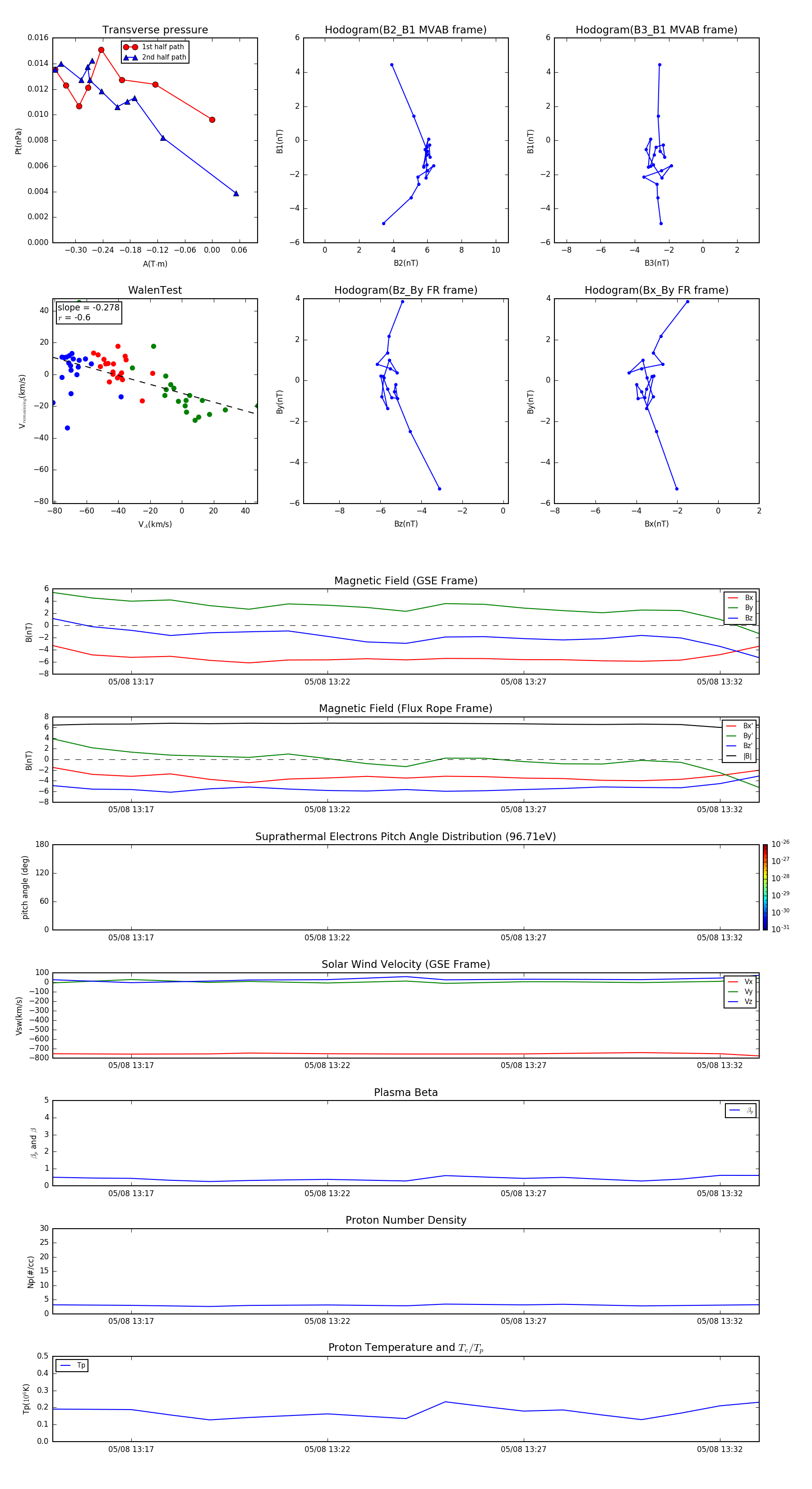
Task: Click the 'Hodogram(B3_B1 MVAB frame)' title
Action: click(656, 30)
